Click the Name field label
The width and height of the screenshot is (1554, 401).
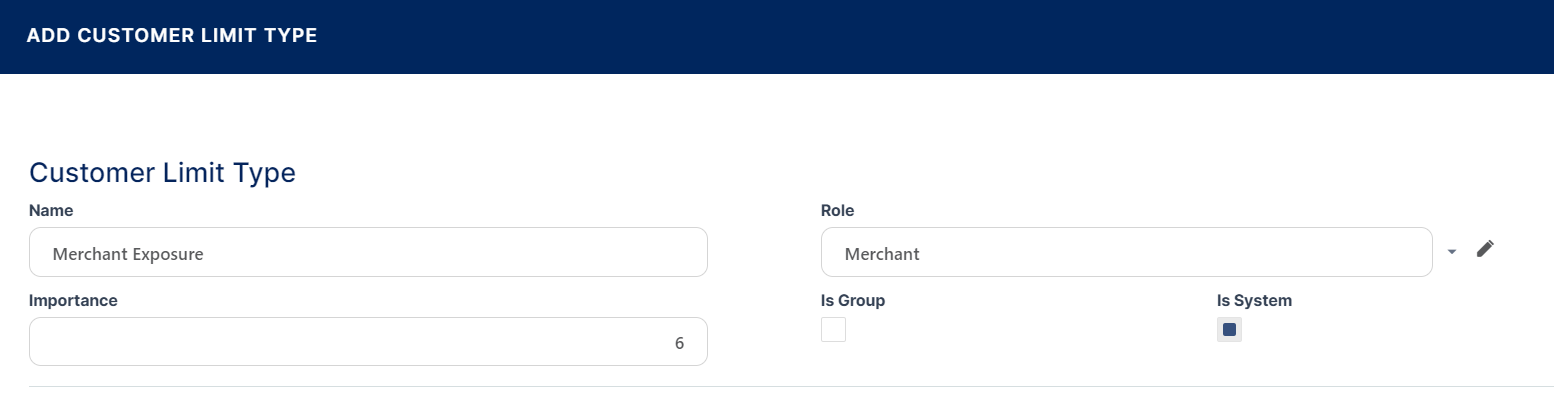[x=51, y=210]
